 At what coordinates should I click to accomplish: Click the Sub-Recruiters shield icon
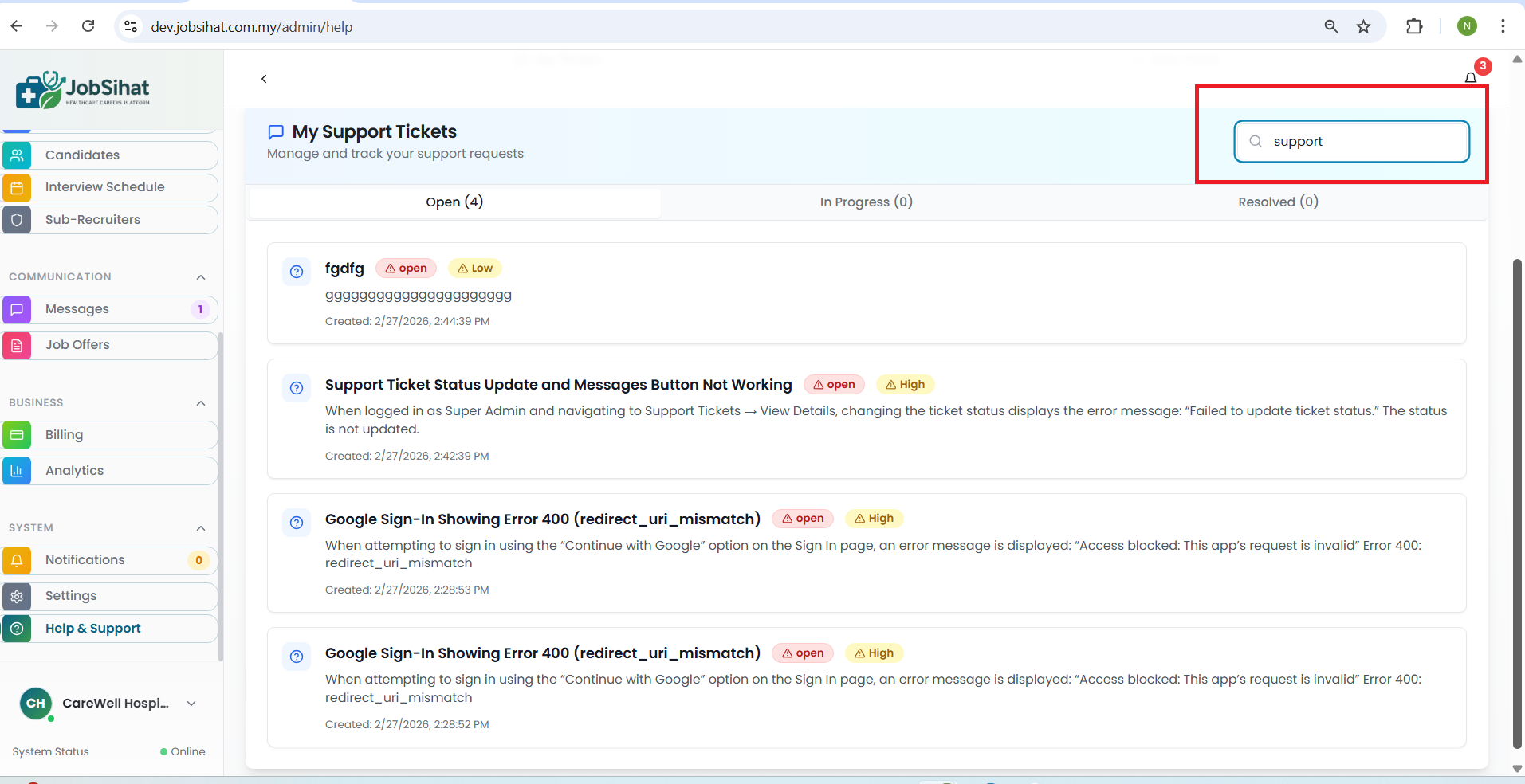[x=17, y=220]
